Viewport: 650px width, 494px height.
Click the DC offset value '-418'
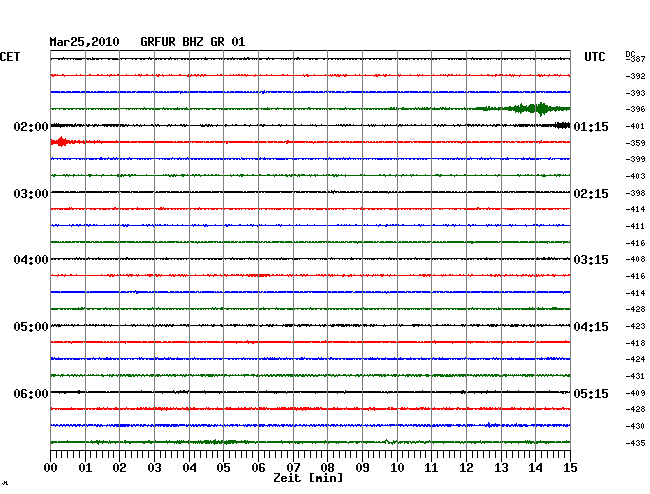click(635, 343)
